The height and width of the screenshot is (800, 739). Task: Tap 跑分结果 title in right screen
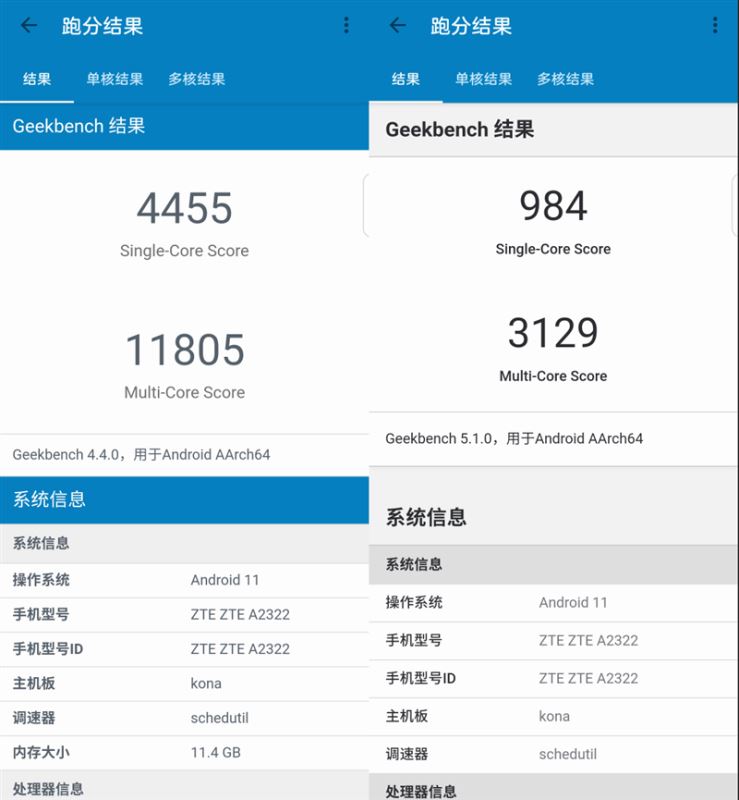tap(471, 26)
